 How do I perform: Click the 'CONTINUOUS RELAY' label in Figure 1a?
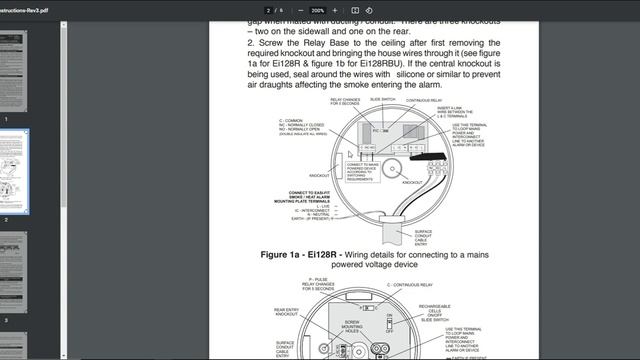pos(424,100)
